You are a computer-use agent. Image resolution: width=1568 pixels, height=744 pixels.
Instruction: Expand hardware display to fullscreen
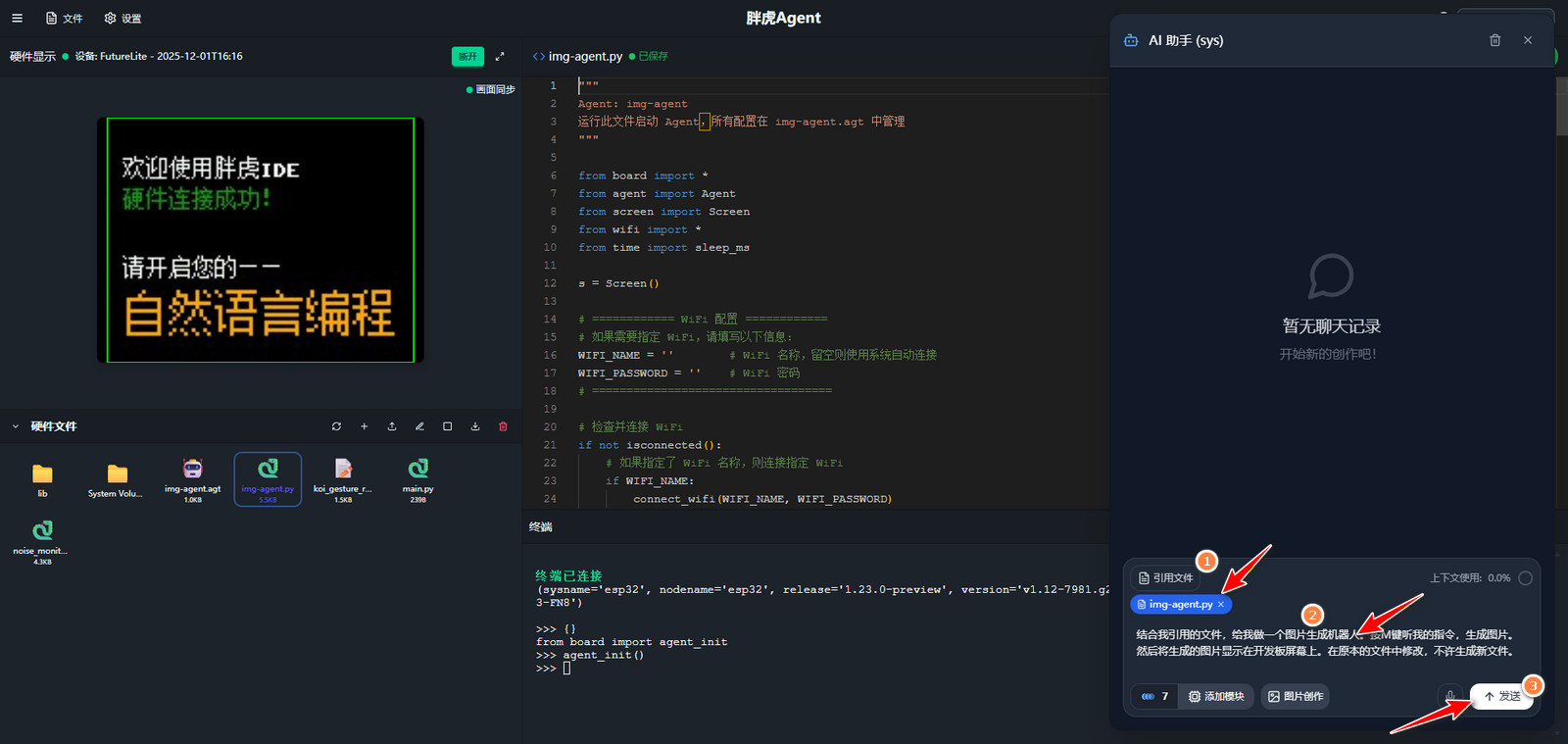500,56
